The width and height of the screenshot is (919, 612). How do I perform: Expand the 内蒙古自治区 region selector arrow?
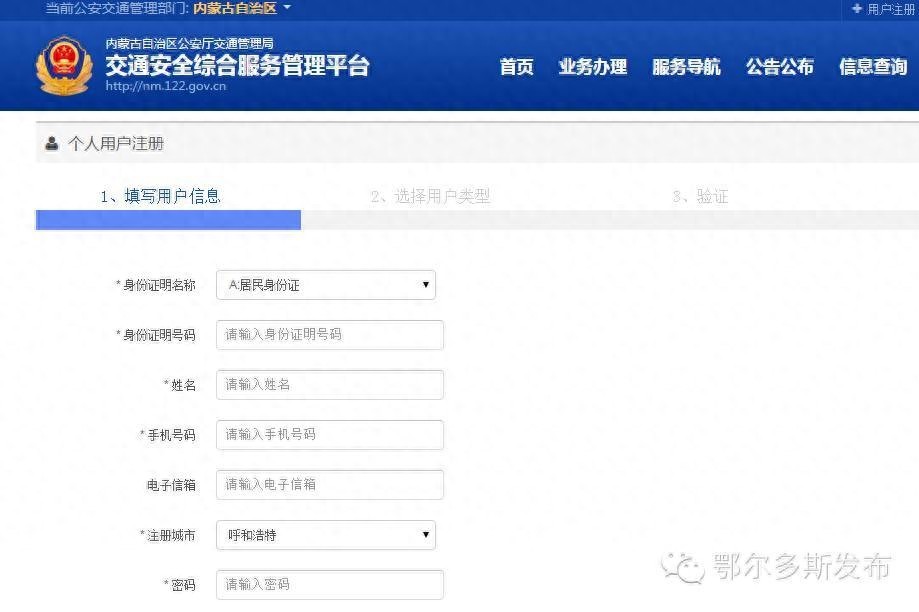(x=287, y=8)
